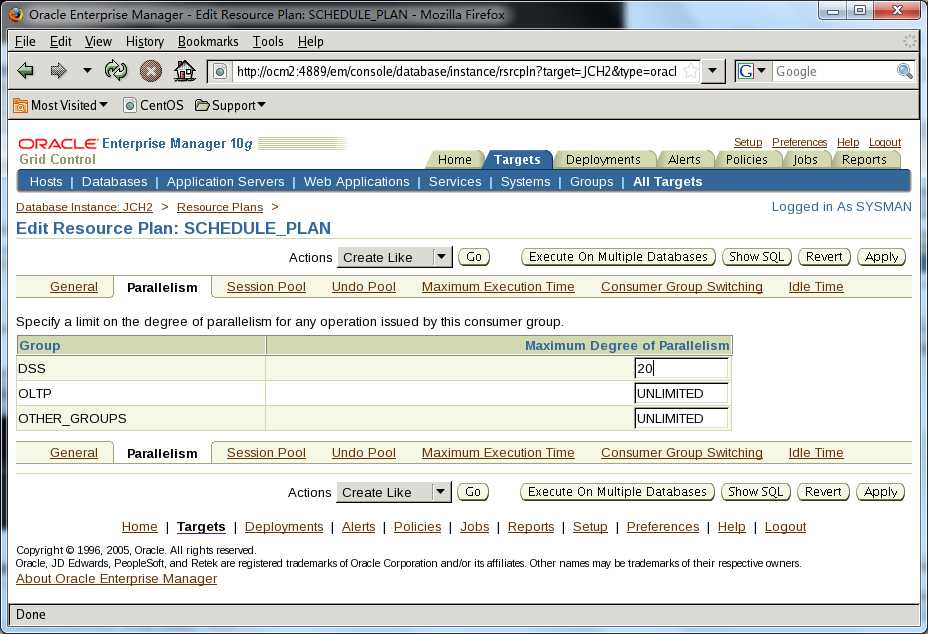Click the upper Revert button

(x=824, y=257)
